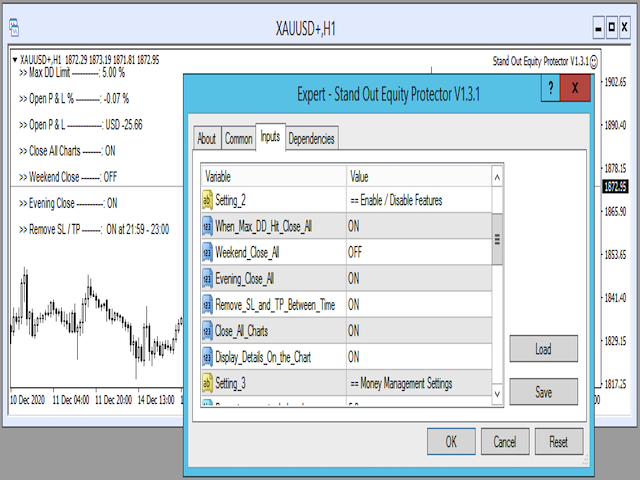Click the Value column header
The width and height of the screenshot is (640, 480).
(419, 176)
